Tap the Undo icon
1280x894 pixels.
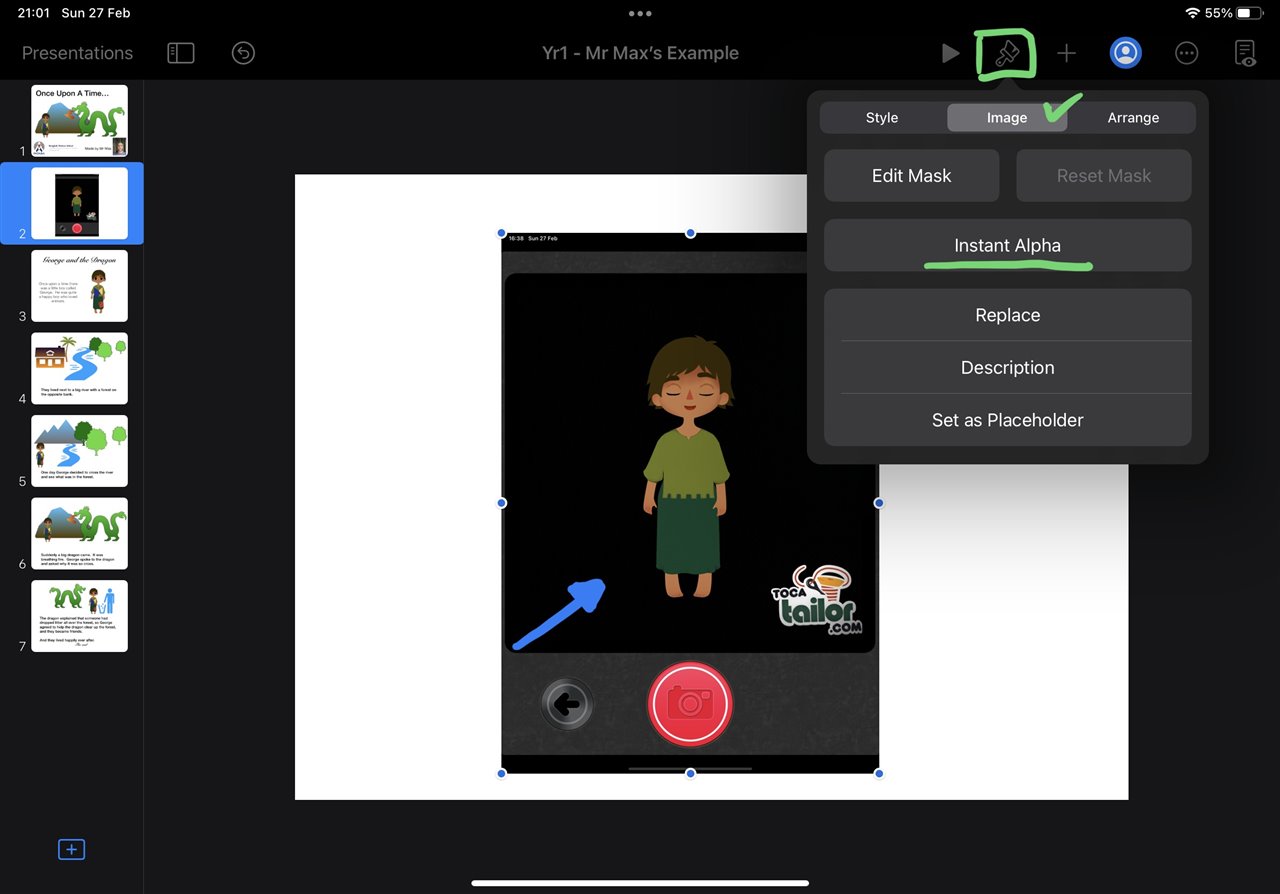click(243, 53)
